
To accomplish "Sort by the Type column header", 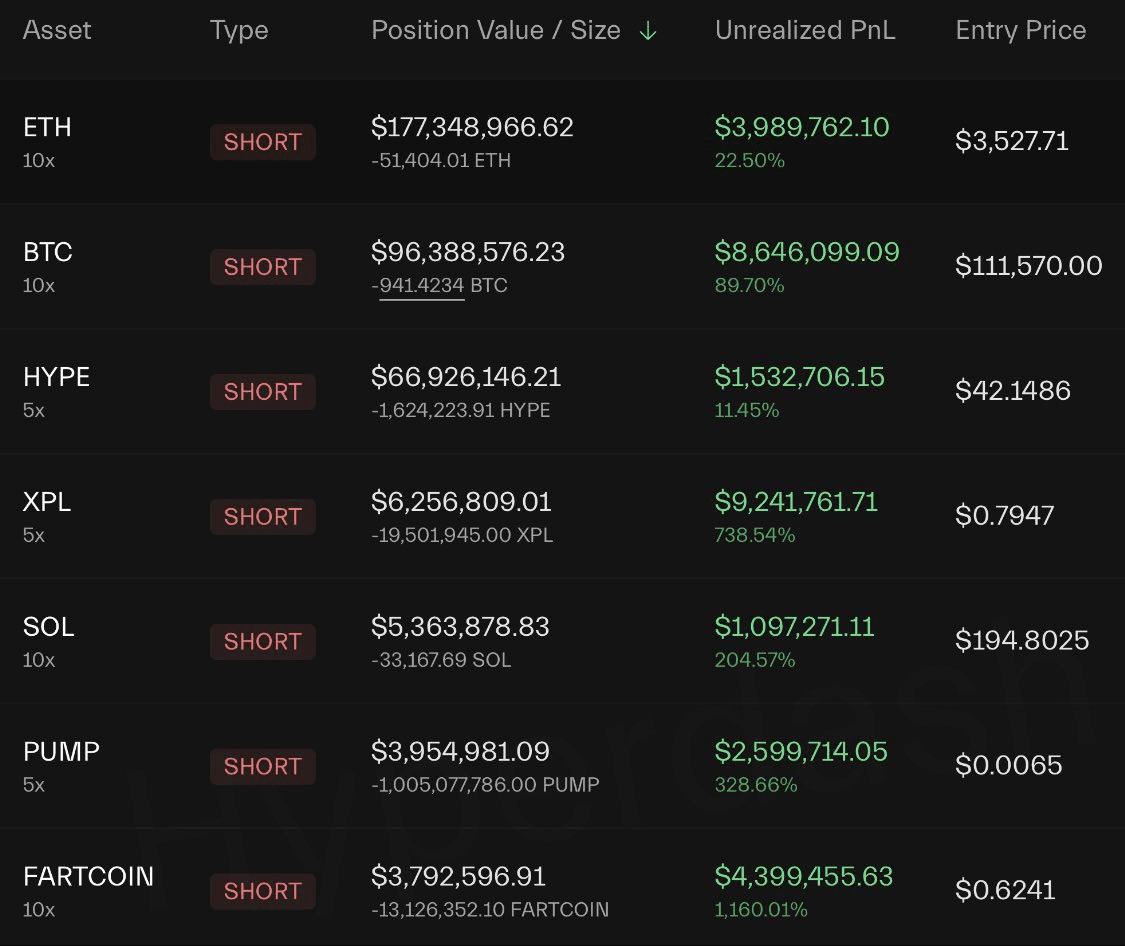I will (x=239, y=30).
